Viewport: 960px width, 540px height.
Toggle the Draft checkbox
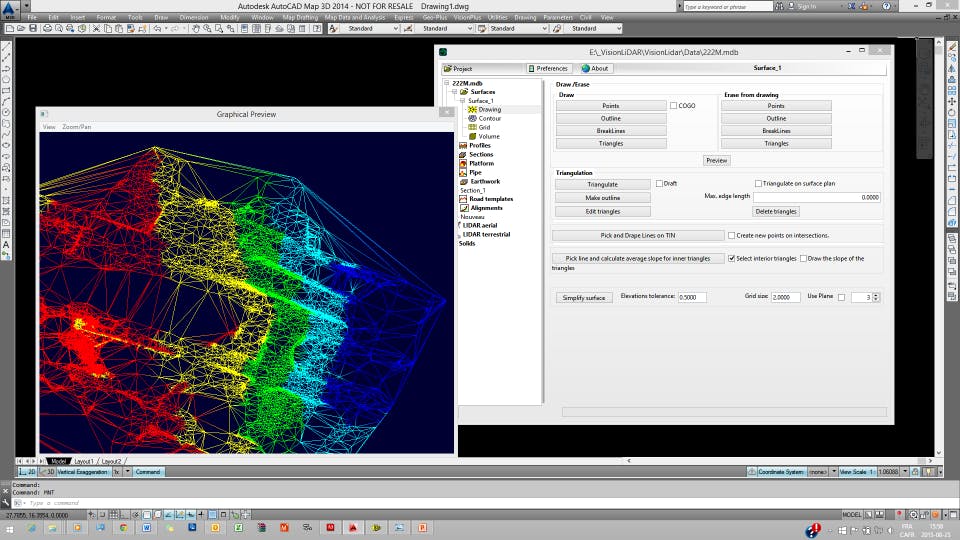click(x=659, y=183)
